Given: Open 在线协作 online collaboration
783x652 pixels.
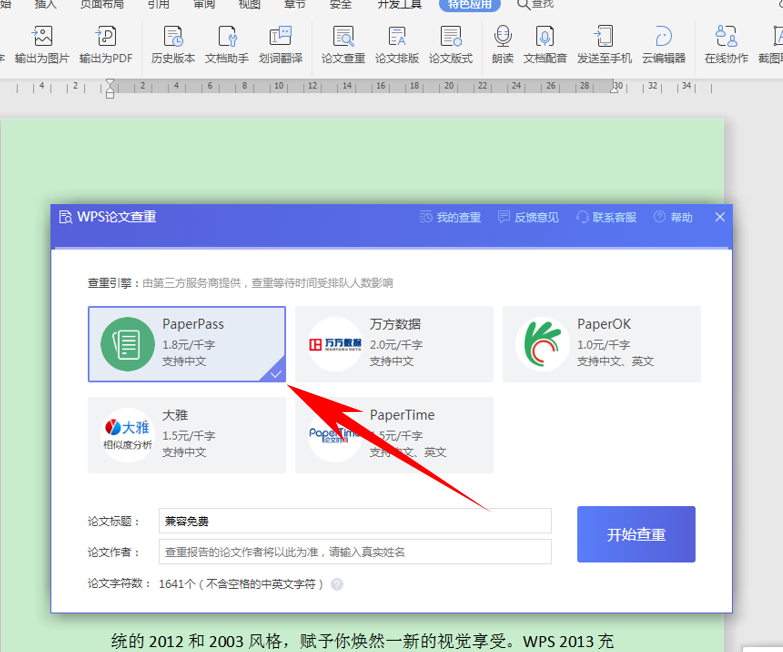Looking at the screenshot, I should [x=727, y=45].
